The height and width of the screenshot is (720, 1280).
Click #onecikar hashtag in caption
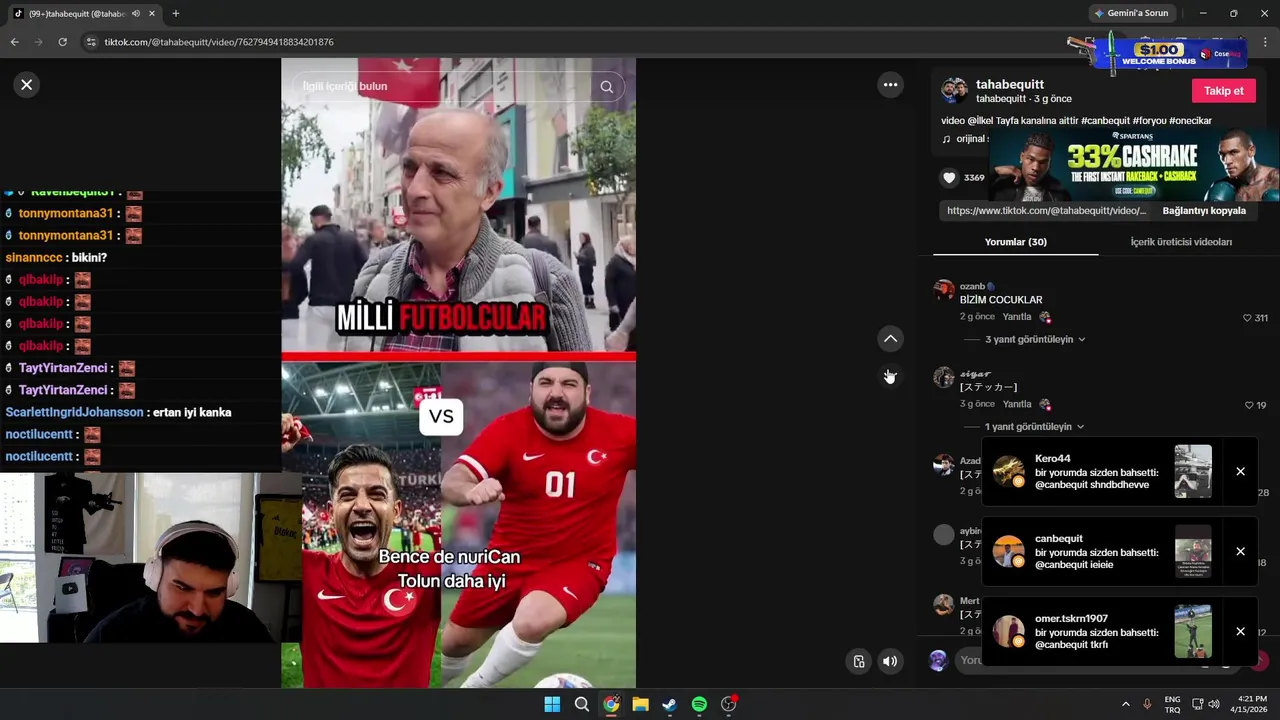[x=1190, y=121]
